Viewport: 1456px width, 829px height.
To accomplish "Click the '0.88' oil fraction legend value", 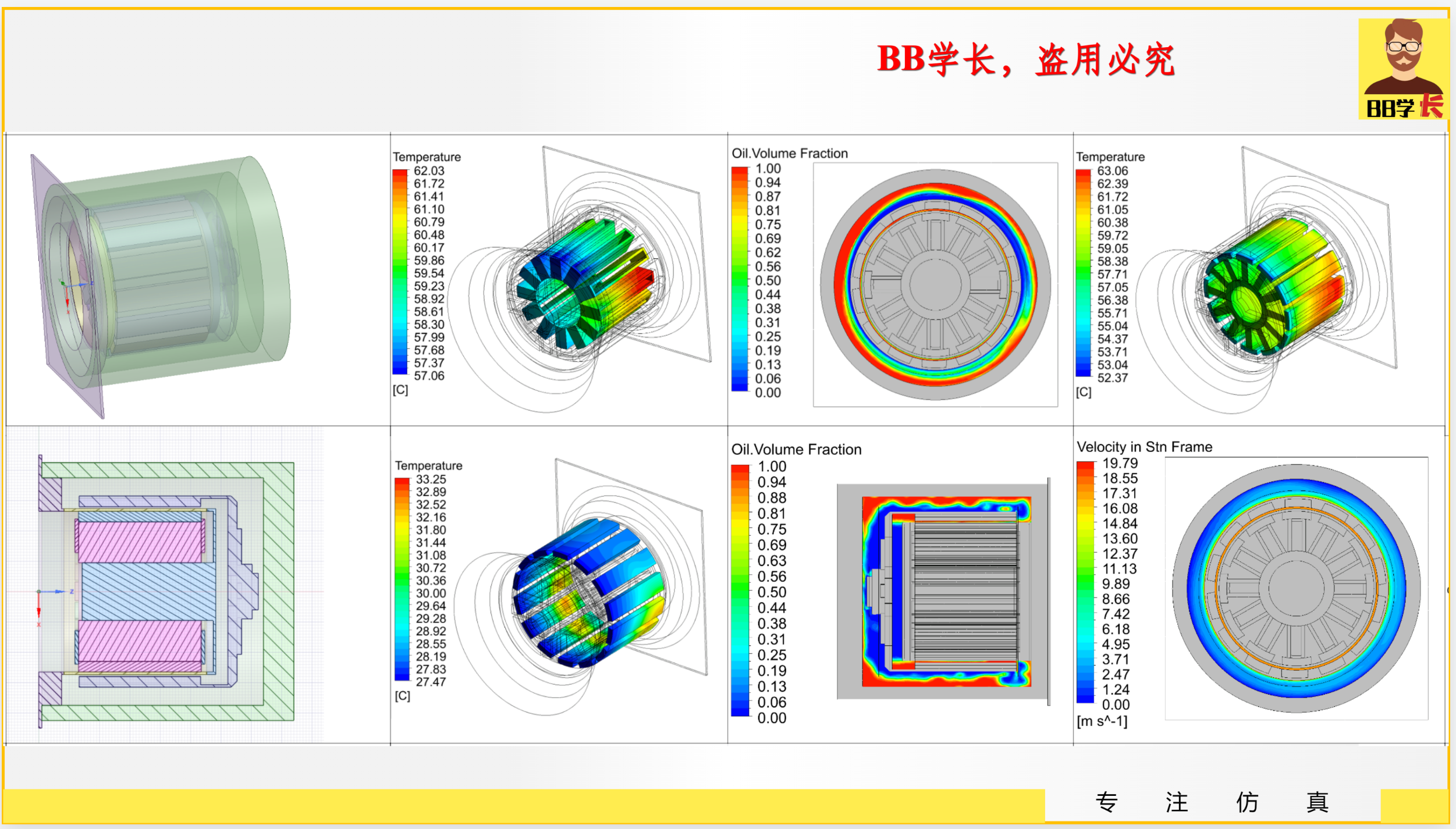I will pyautogui.click(x=772, y=498).
